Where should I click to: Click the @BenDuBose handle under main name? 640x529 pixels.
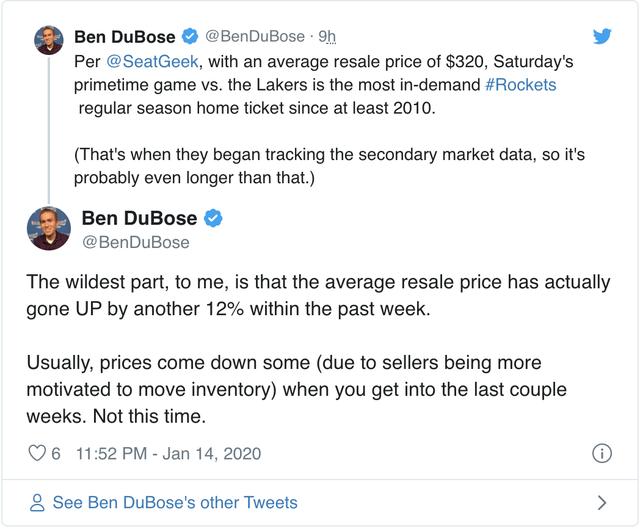[x=136, y=242]
